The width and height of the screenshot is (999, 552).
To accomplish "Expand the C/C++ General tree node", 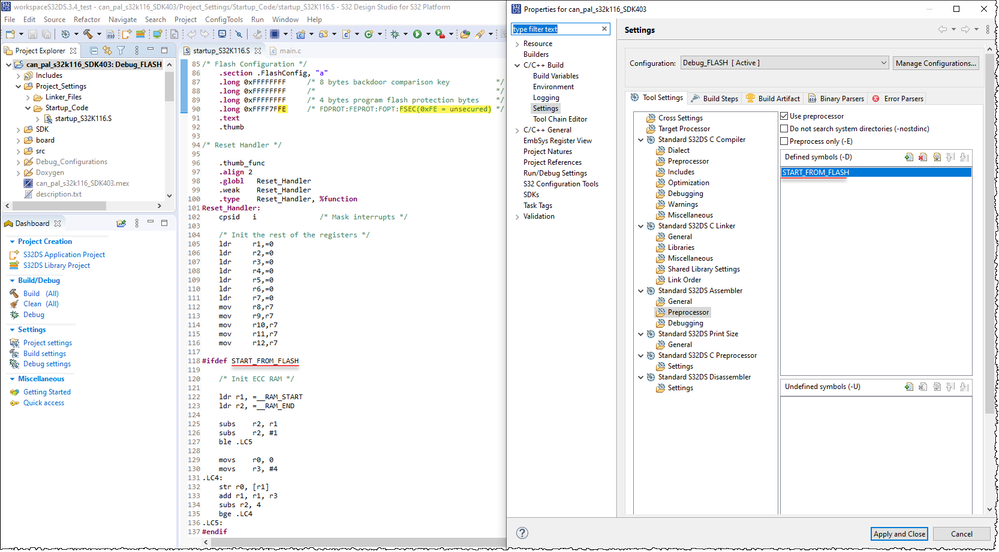I will click(517, 130).
